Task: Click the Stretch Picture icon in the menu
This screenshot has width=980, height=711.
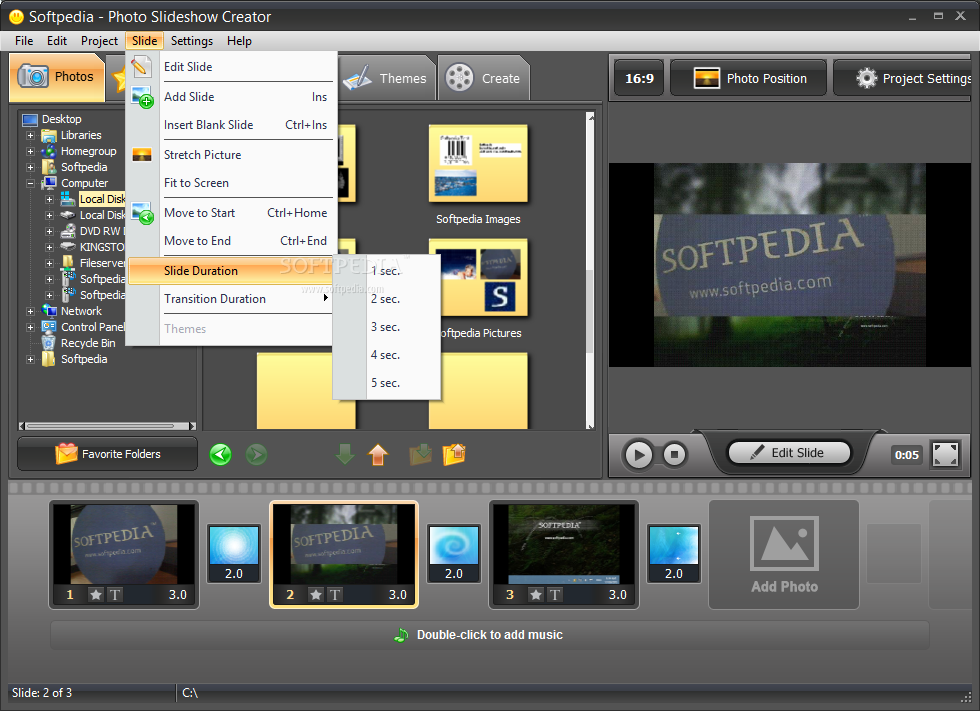Action: tap(142, 154)
